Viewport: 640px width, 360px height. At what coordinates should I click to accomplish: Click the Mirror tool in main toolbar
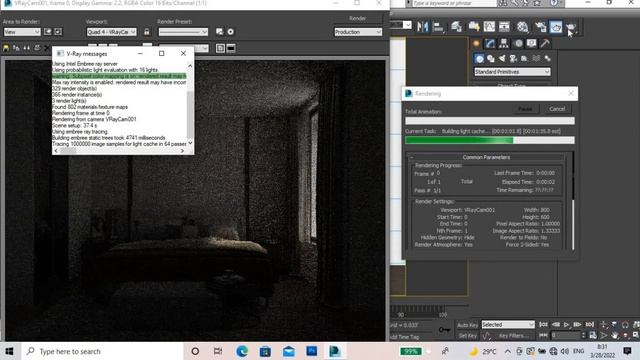point(423,27)
